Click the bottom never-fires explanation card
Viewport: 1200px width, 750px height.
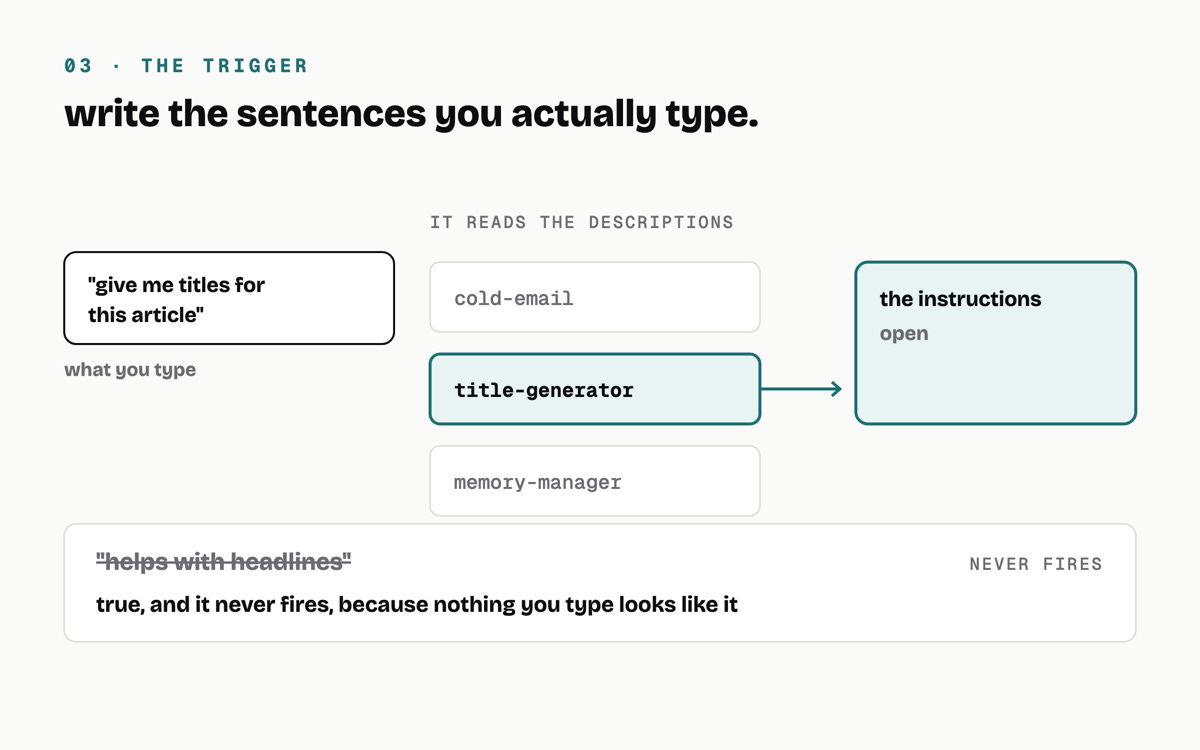click(x=600, y=583)
